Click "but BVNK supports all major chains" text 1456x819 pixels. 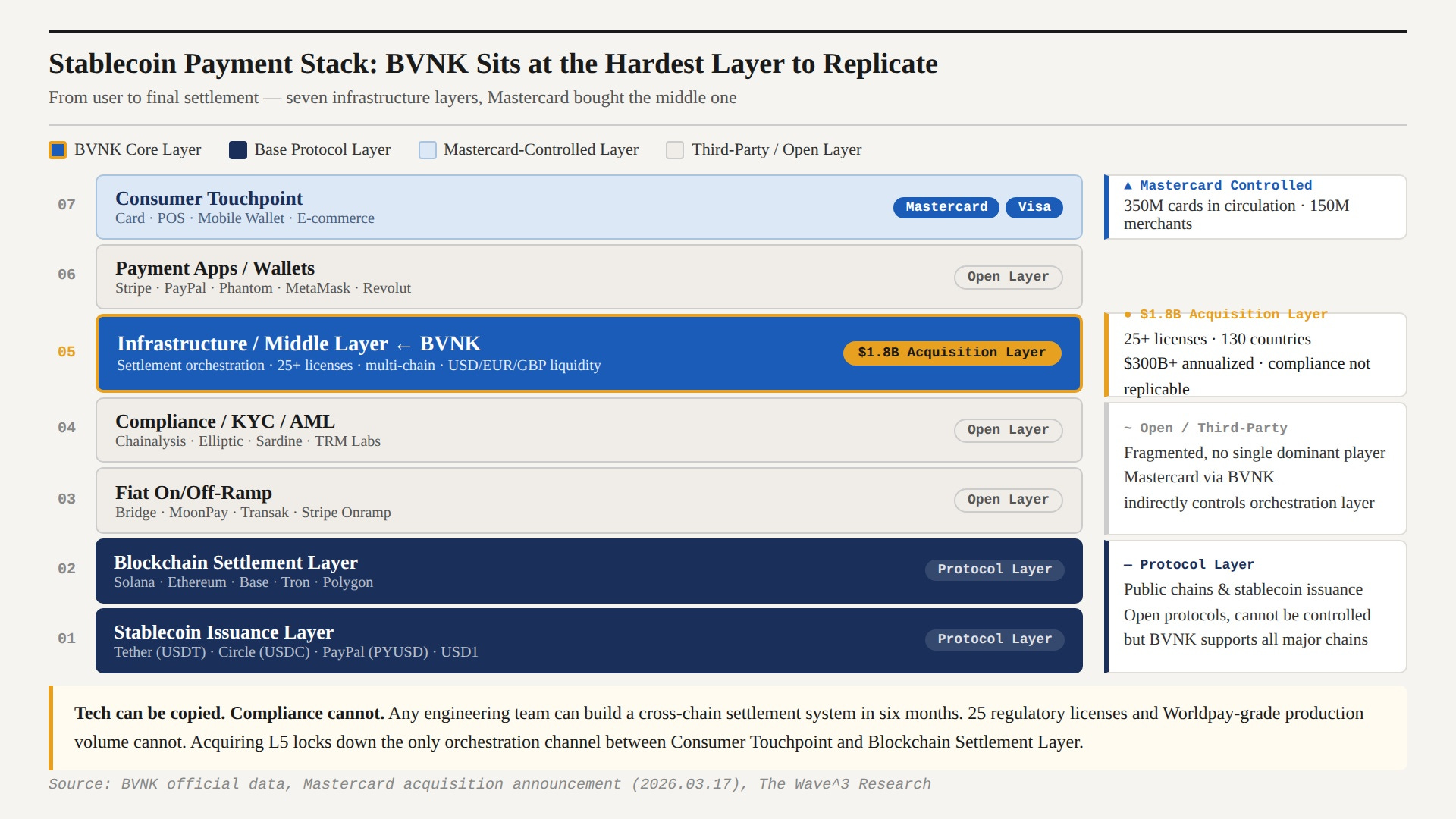(x=1246, y=640)
